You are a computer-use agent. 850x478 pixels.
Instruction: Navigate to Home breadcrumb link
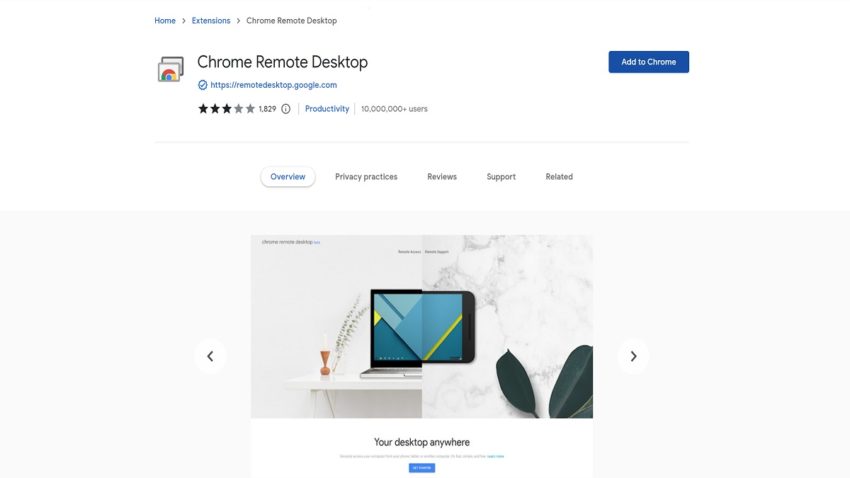(165, 21)
